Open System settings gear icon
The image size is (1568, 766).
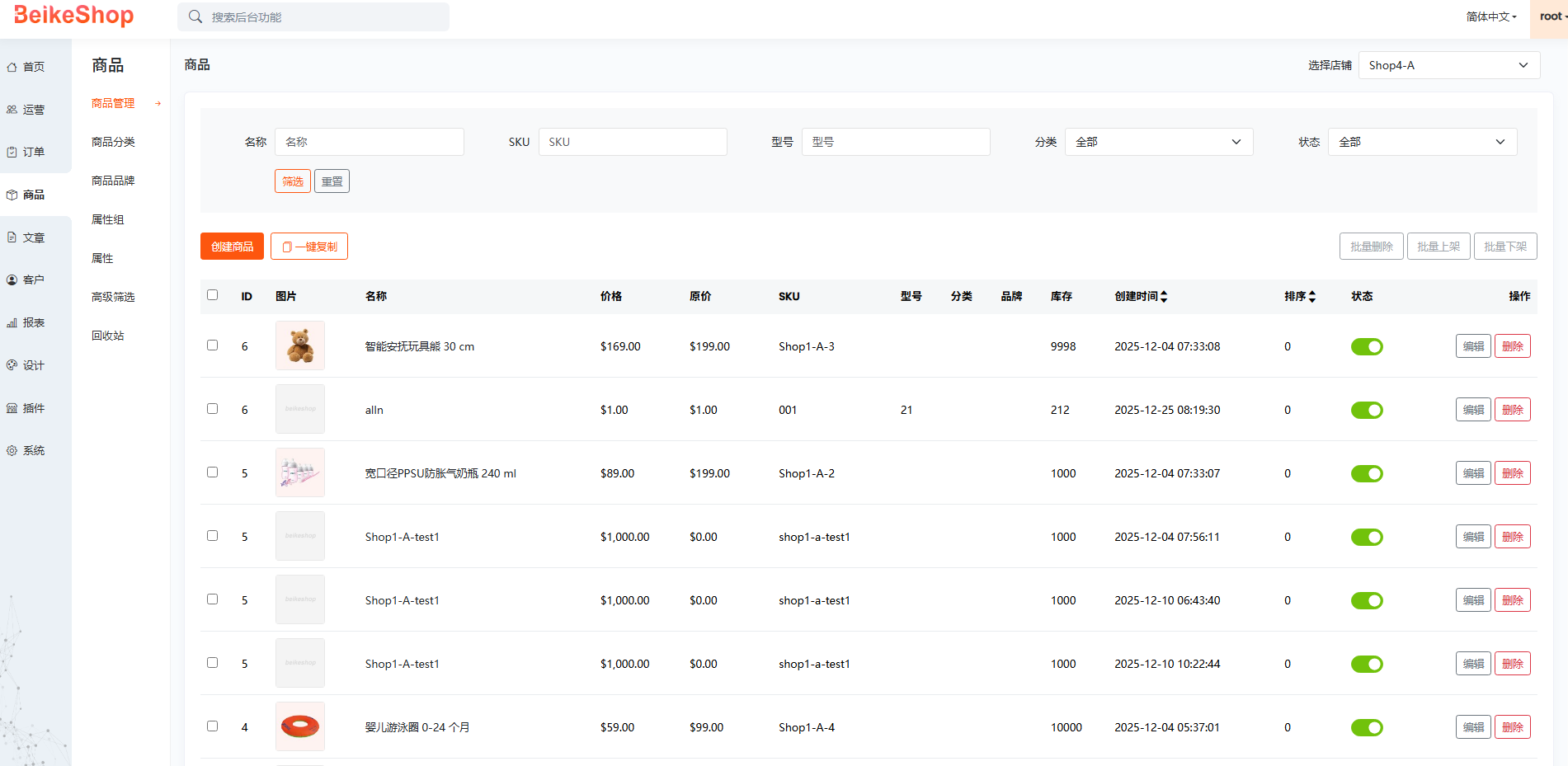click(12, 451)
